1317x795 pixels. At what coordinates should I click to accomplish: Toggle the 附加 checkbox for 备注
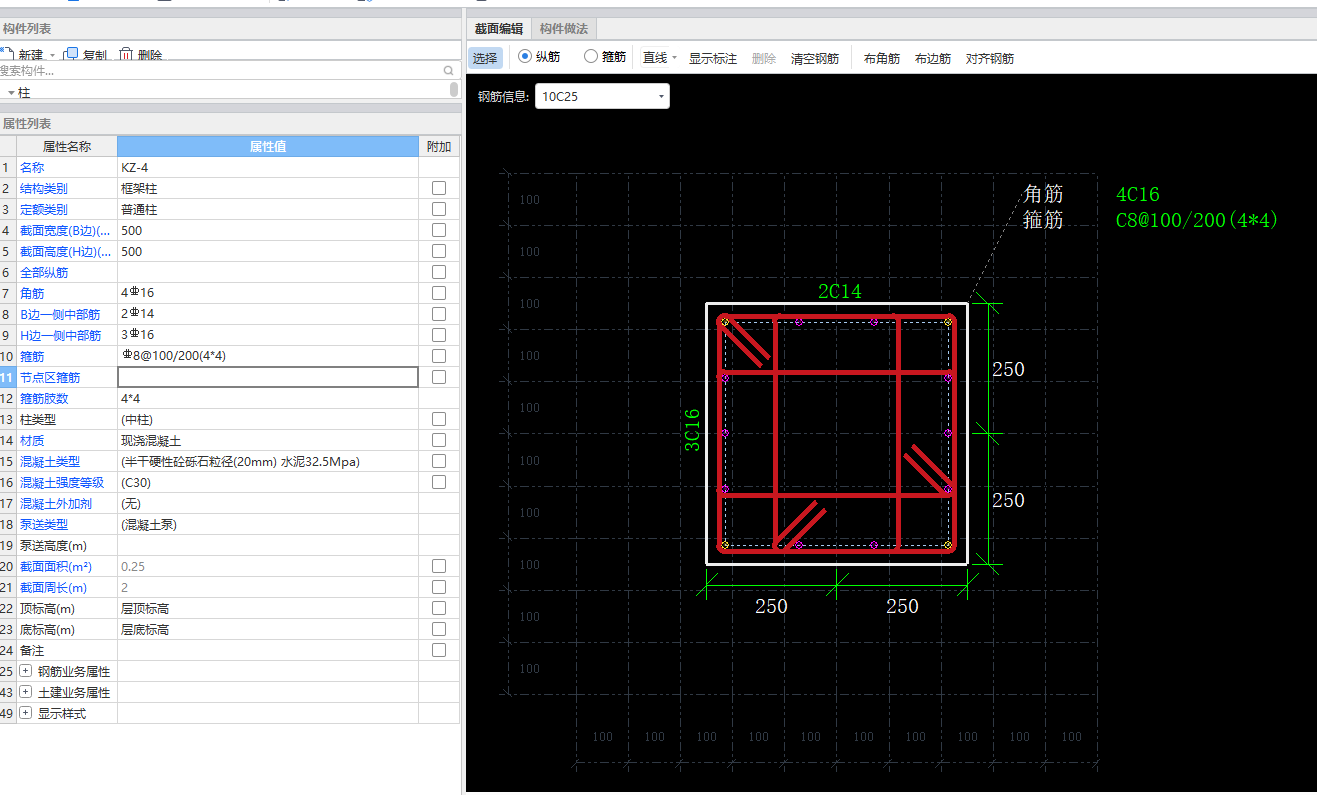[439, 650]
